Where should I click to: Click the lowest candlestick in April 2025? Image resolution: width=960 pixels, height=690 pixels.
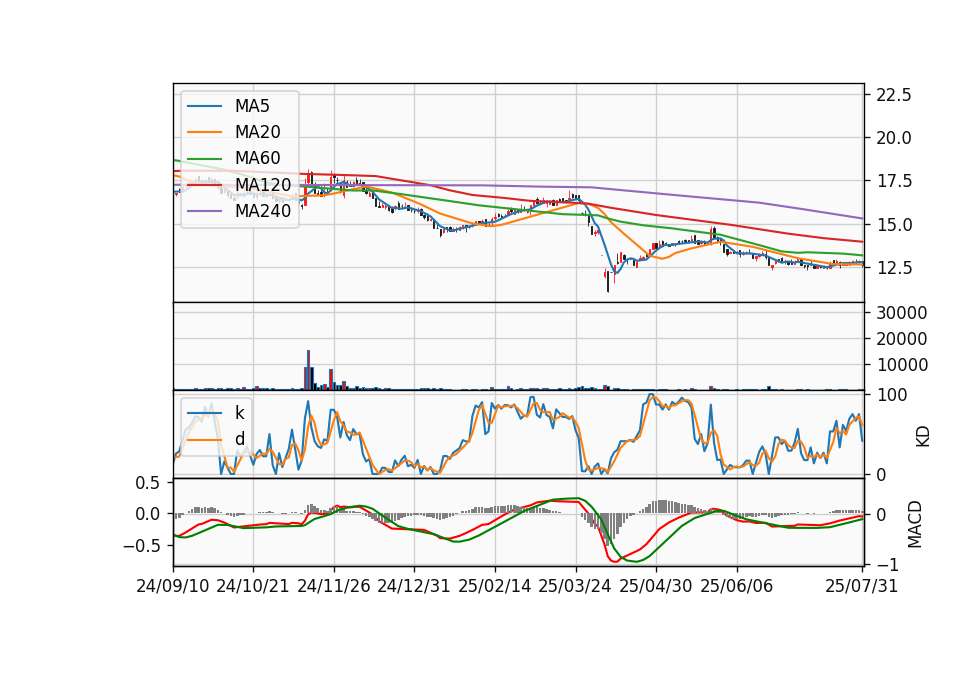coord(607,282)
